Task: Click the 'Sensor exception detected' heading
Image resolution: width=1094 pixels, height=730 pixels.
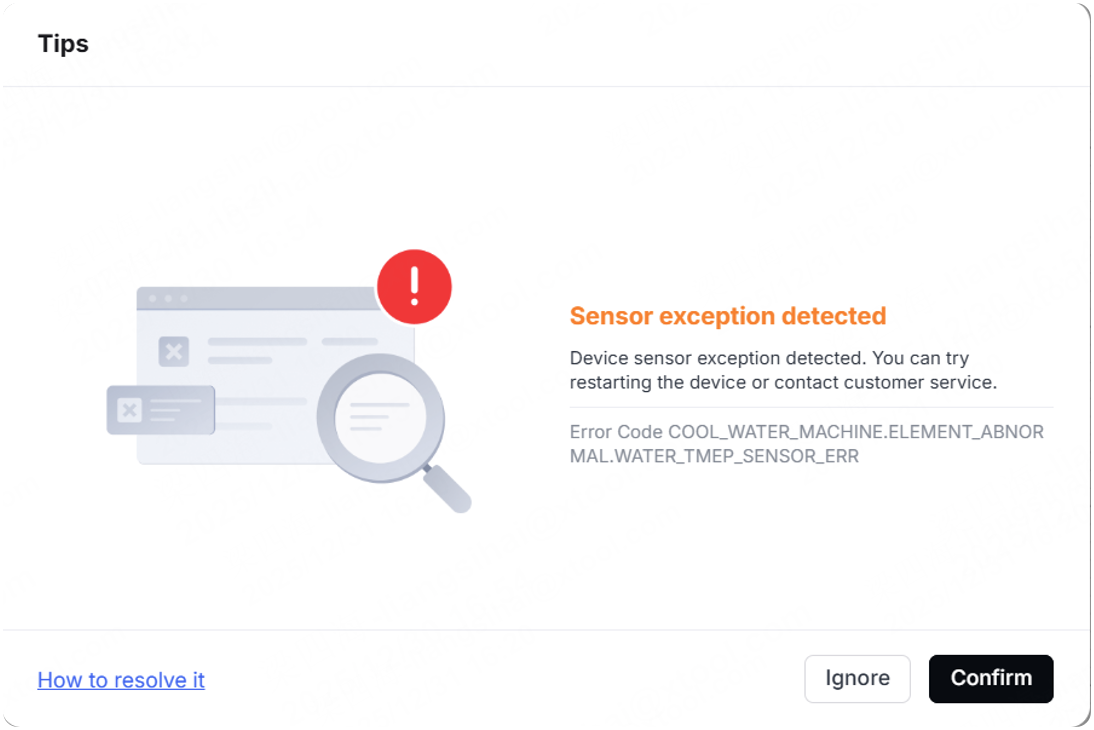Action: (x=728, y=315)
